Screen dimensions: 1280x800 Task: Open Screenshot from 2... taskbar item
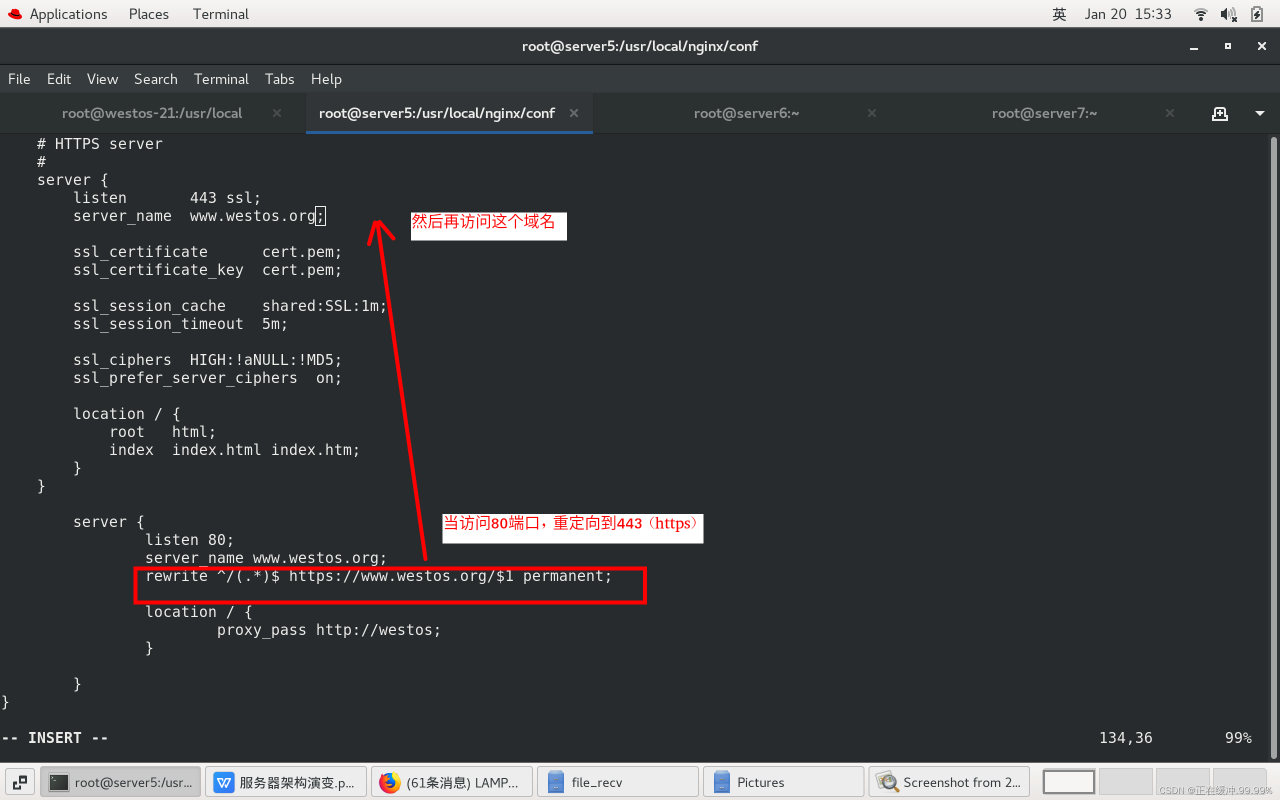pyautogui.click(x=949, y=782)
